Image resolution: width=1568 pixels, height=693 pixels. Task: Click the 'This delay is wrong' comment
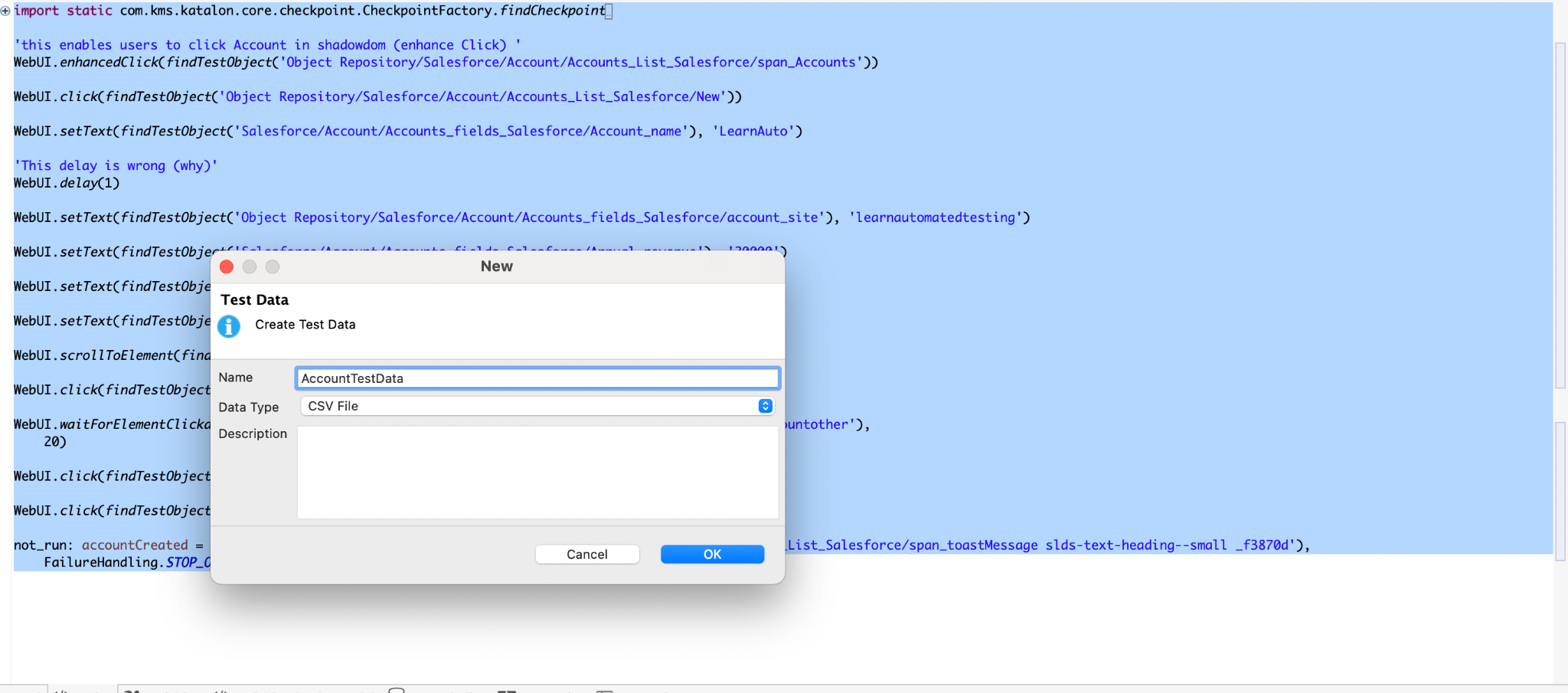point(116,165)
